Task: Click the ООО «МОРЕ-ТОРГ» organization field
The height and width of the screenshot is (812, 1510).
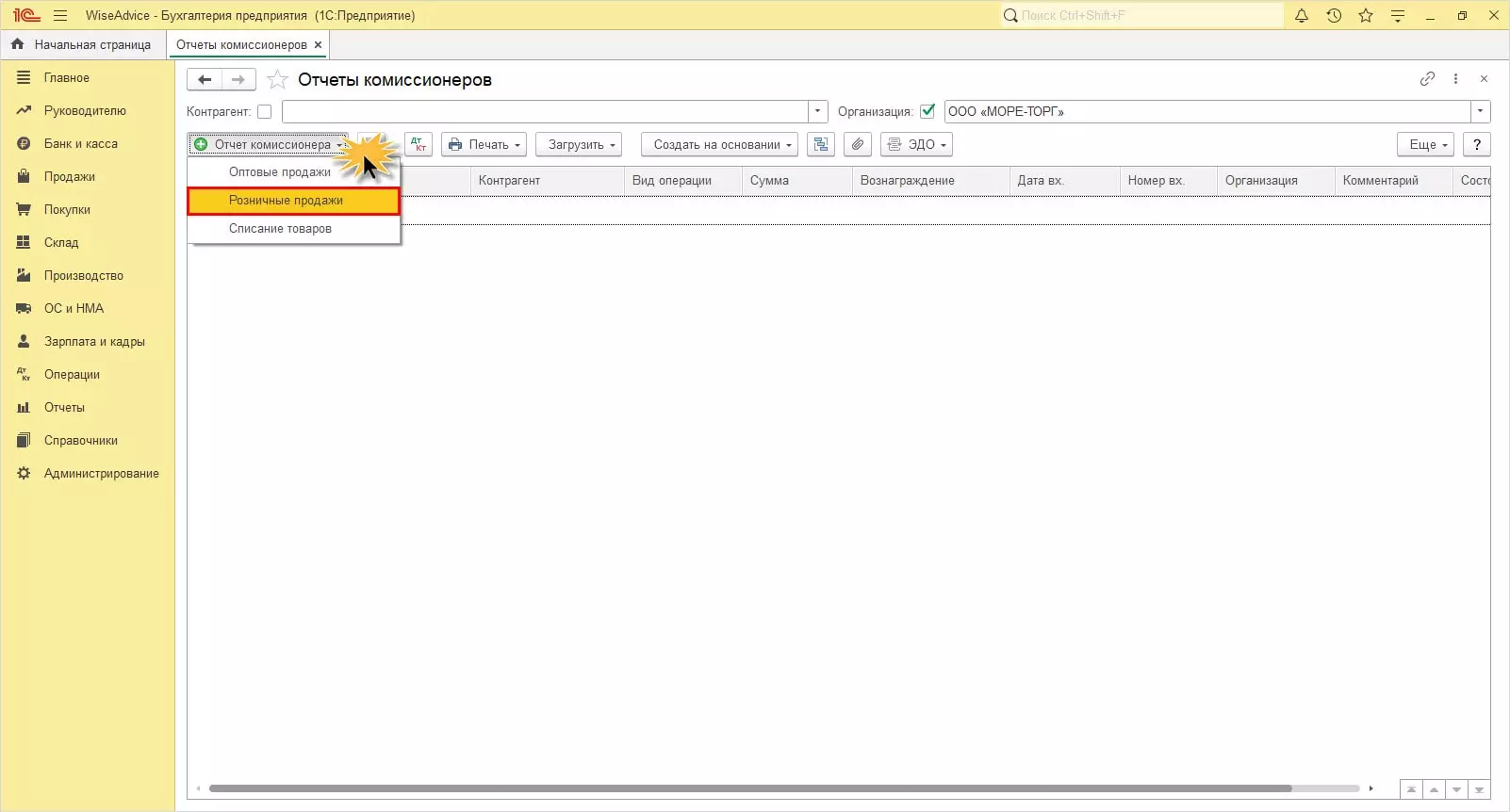Action: pyautogui.click(x=1207, y=111)
